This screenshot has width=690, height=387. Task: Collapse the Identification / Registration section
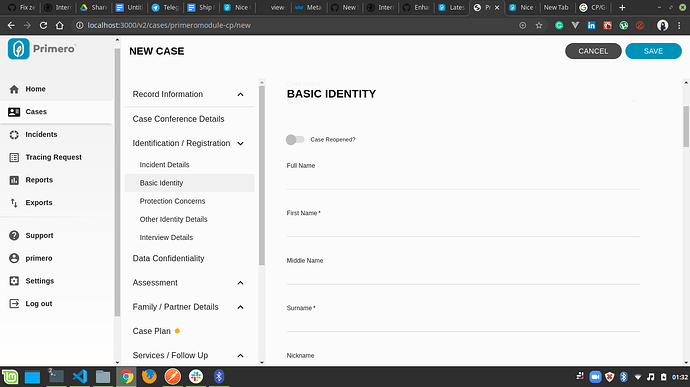pyautogui.click(x=240, y=144)
